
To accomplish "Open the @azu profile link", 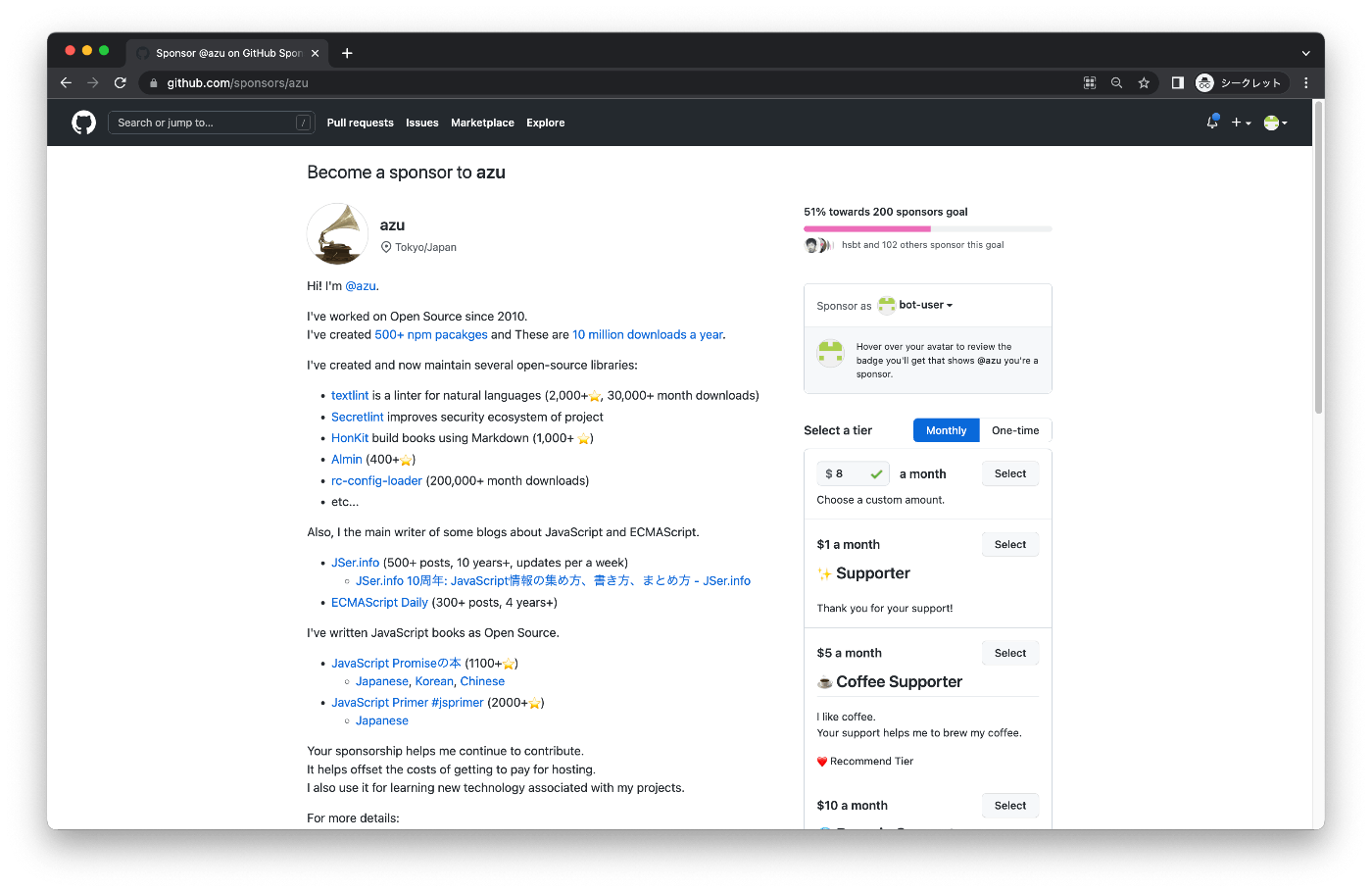I will [361, 286].
